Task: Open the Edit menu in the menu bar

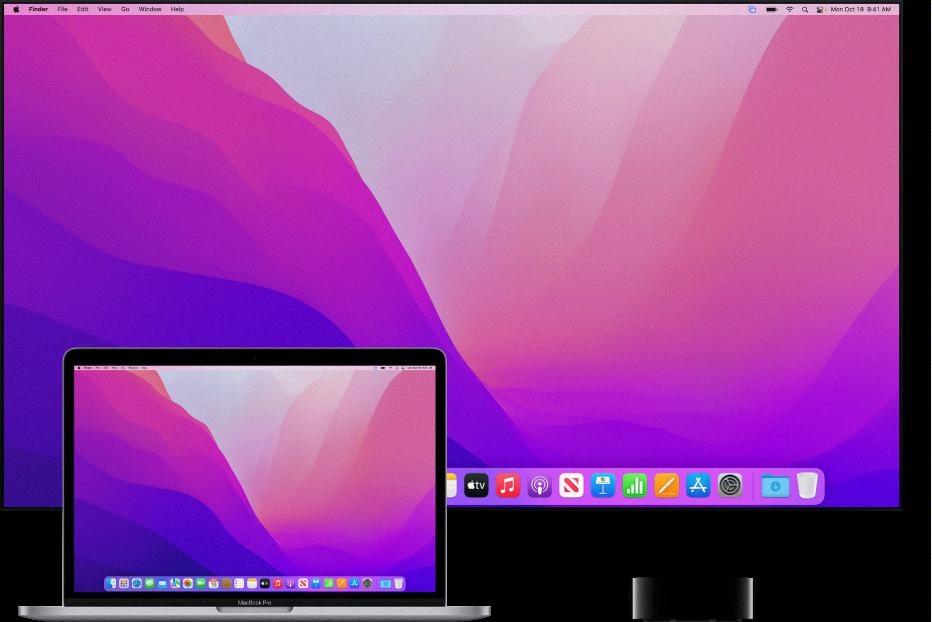Action: tap(83, 10)
